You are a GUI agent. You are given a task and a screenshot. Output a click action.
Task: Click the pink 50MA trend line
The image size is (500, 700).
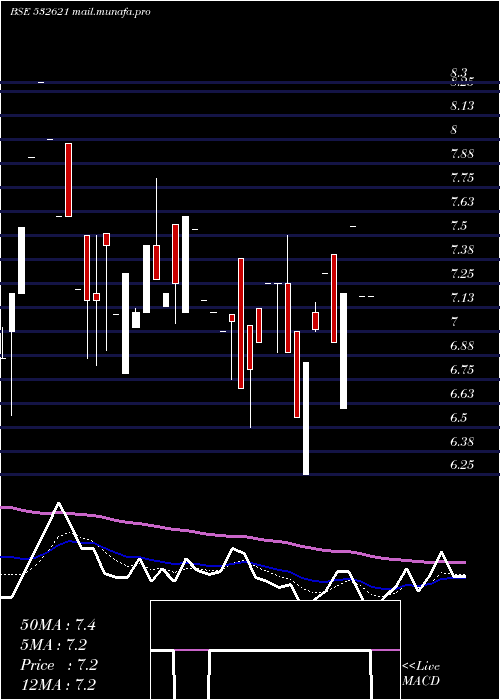pos(232,536)
